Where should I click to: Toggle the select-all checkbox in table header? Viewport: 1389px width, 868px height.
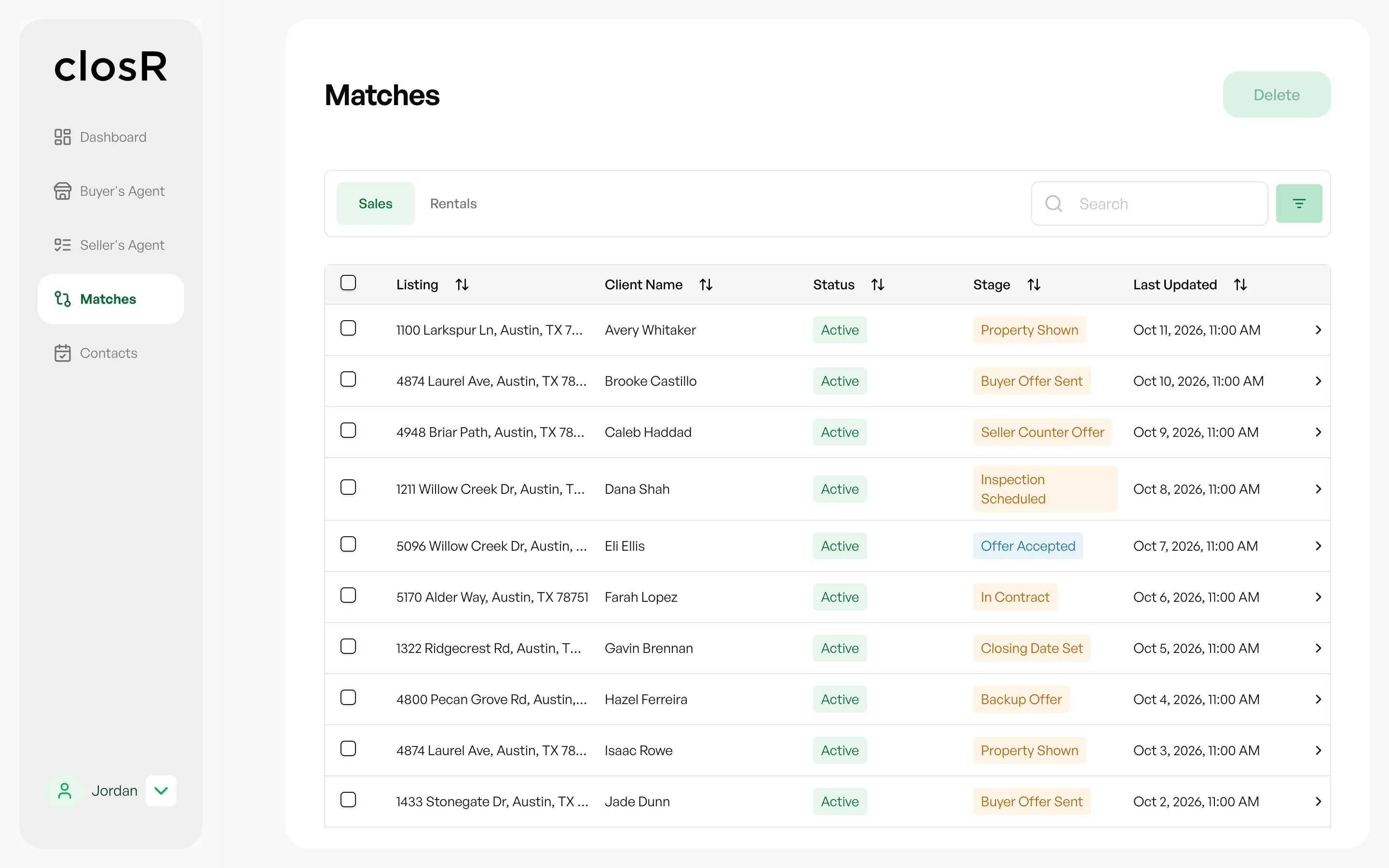pyautogui.click(x=348, y=283)
